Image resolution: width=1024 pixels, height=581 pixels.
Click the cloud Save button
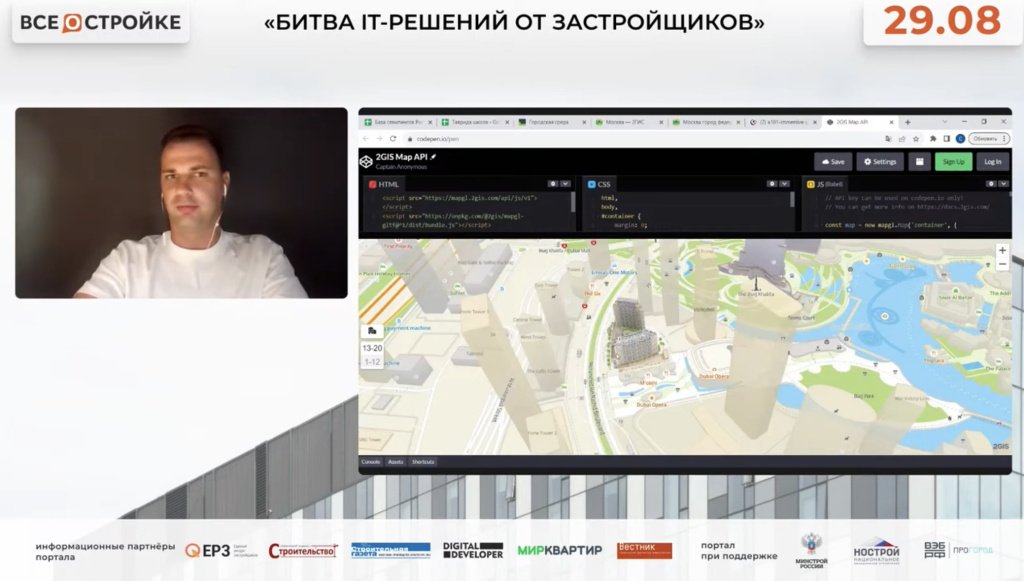(833, 162)
